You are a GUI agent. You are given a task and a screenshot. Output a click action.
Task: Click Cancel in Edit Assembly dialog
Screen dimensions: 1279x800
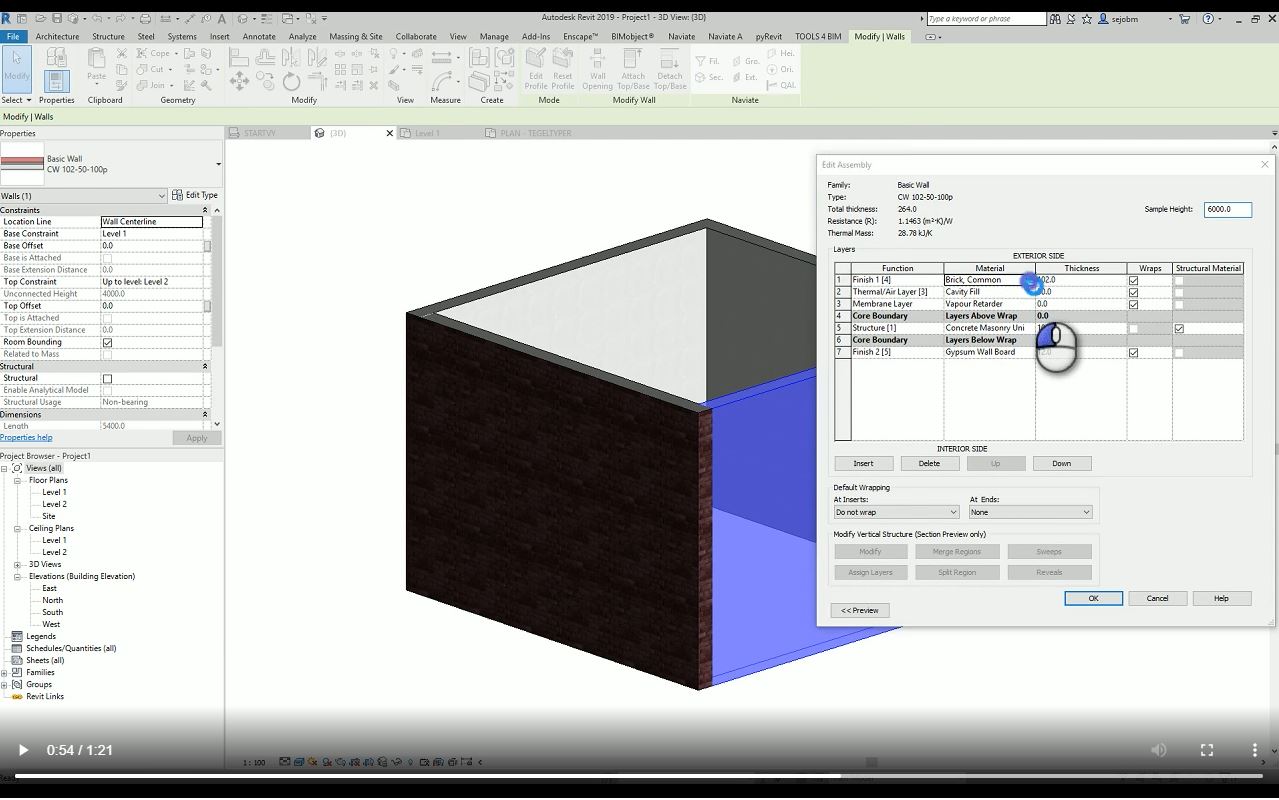1157,598
